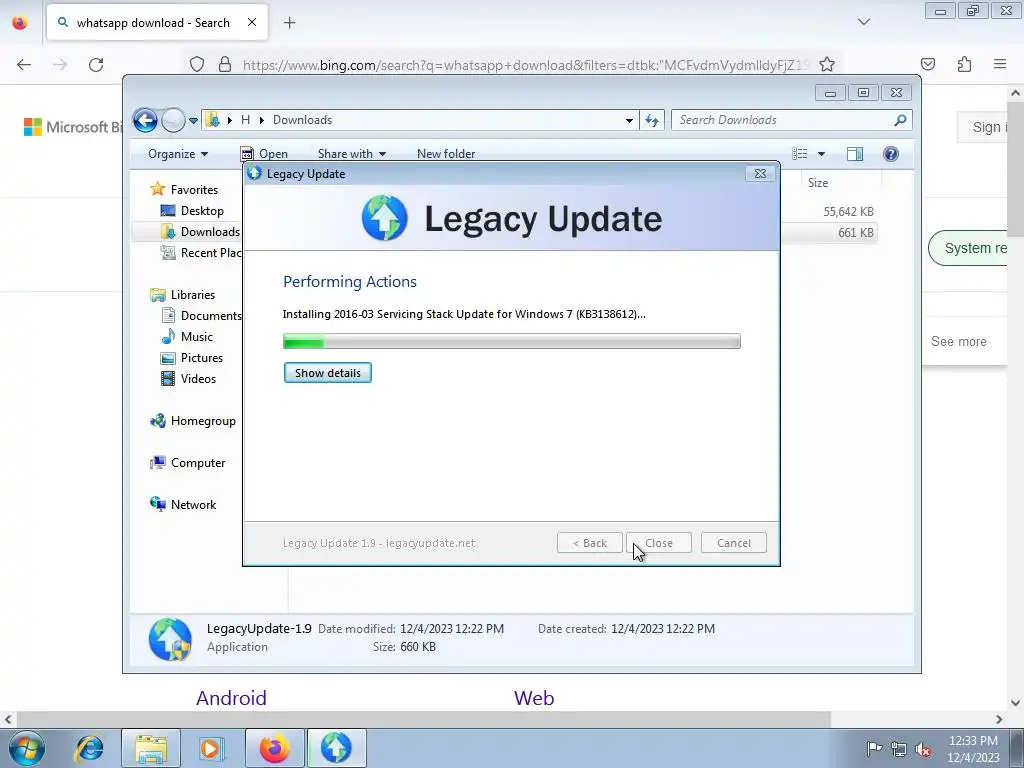Click the Explorer forward arrow button
The image size is (1024, 768).
(x=173, y=120)
